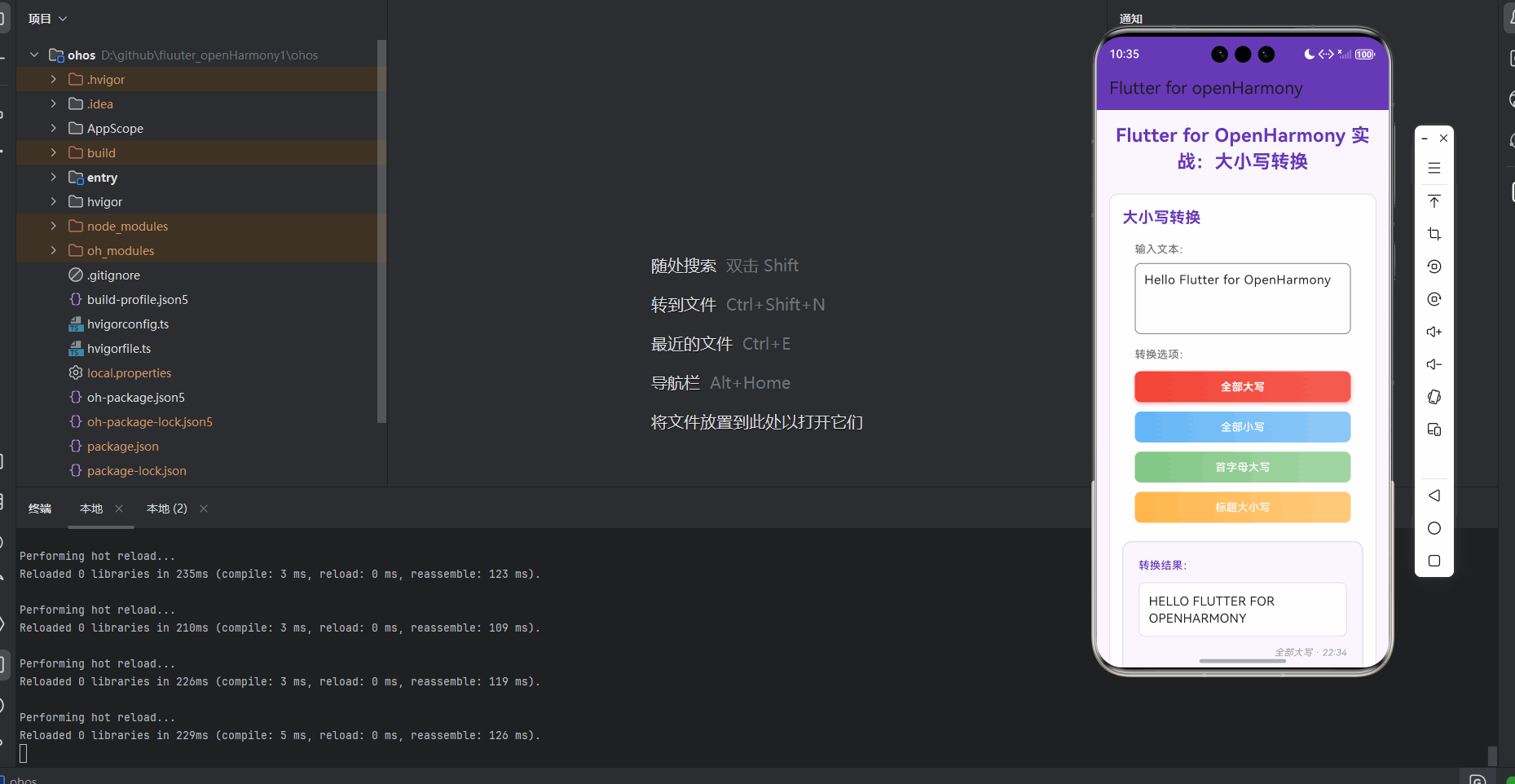The image size is (1515, 784).
Task: Click the ohos label in status bar
Action: tap(23, 779)
